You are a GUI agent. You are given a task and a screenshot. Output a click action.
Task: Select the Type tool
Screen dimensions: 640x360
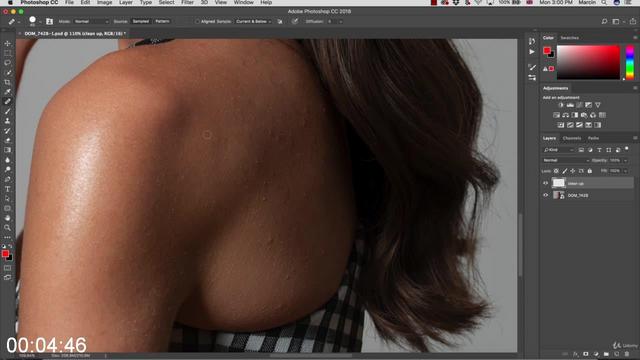click(x=7, y=189)
